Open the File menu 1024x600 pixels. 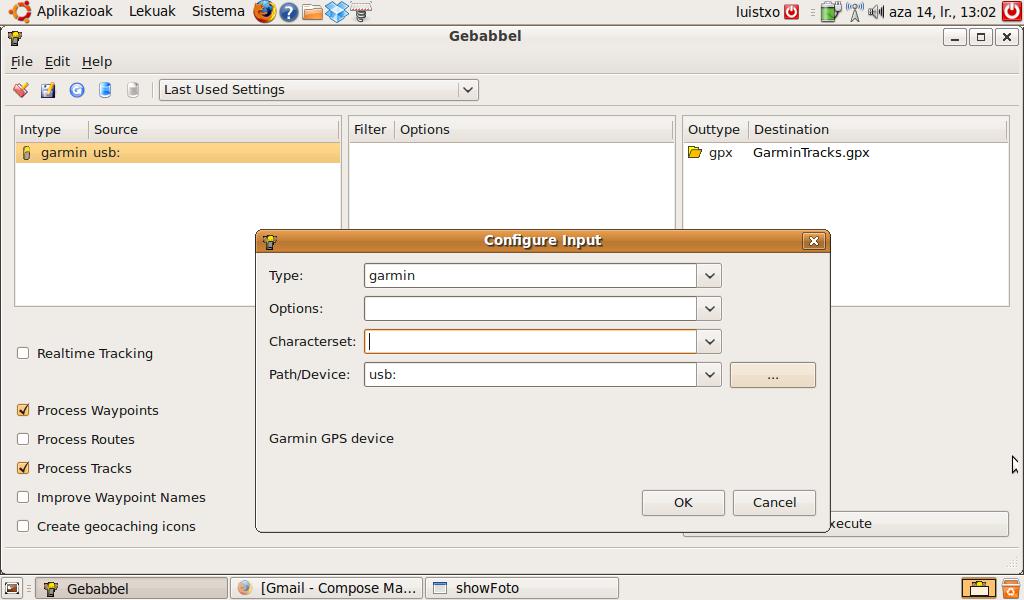tap(22, 61)
